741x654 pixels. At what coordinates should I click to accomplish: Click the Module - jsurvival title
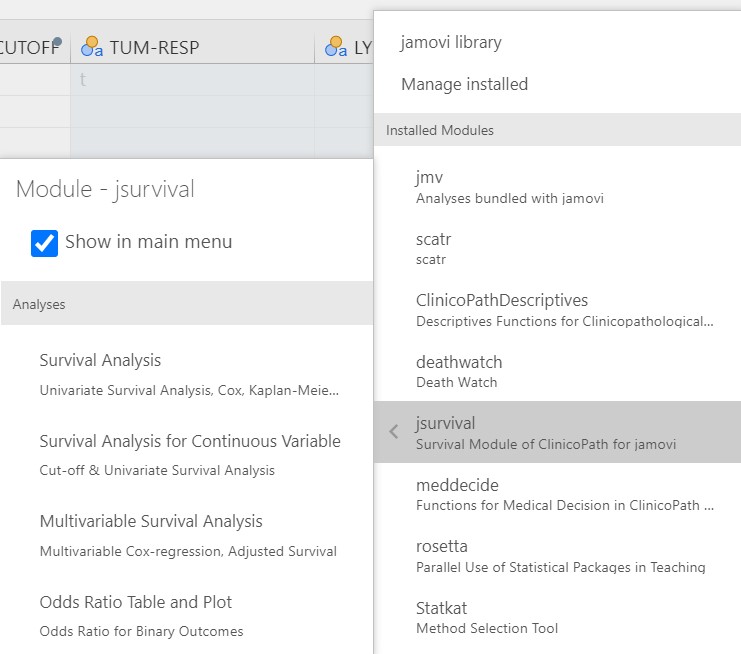pyautogui.click(x=105, y=189)
